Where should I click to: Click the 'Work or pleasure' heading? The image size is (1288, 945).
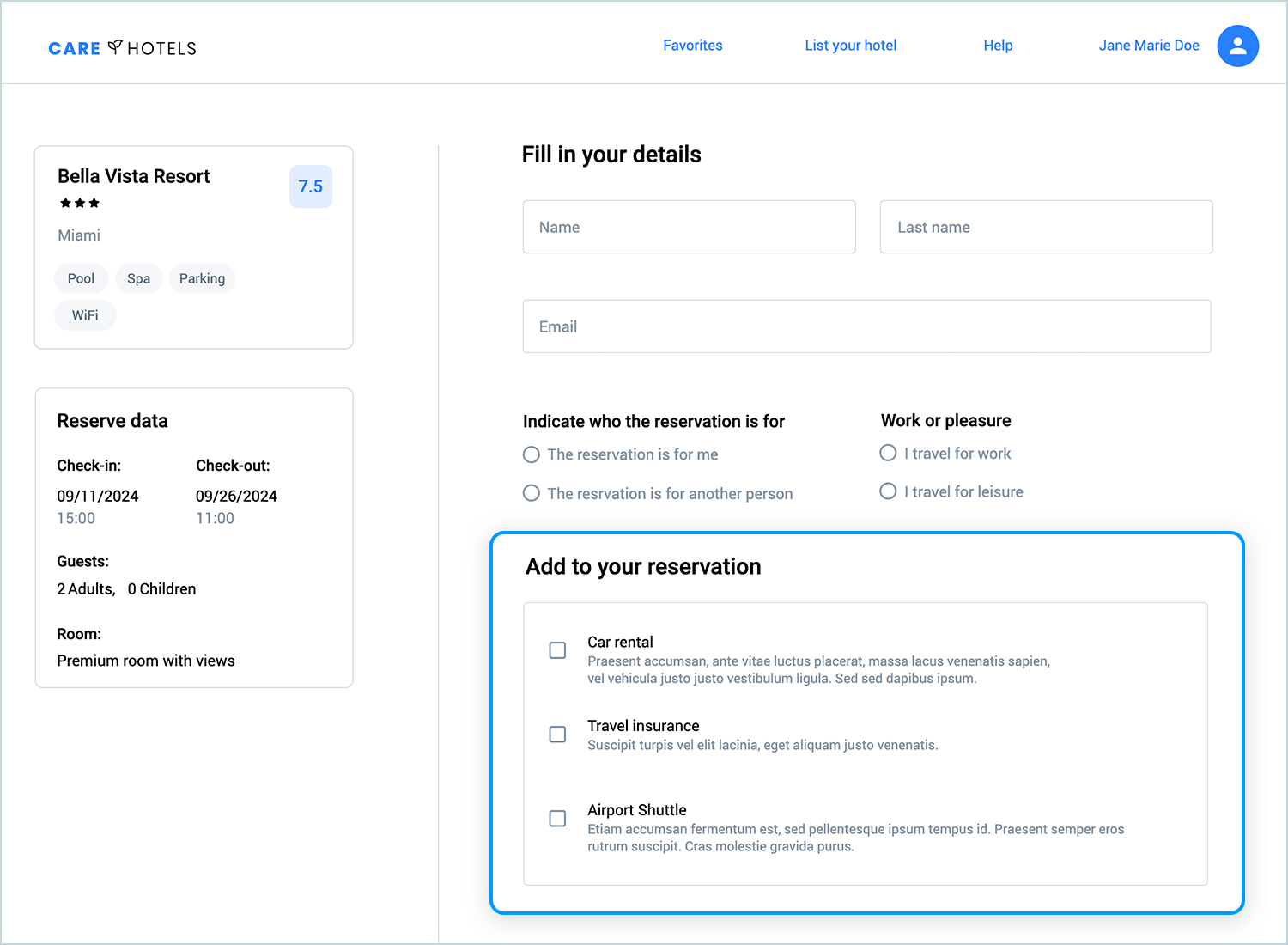coord(946,420)
